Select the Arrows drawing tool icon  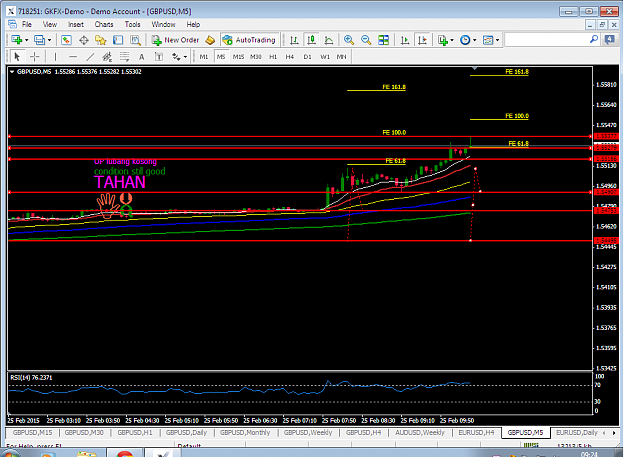tap(176, 57)
